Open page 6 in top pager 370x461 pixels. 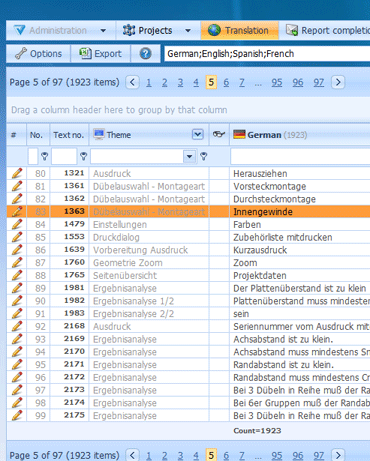pos(226,82)
